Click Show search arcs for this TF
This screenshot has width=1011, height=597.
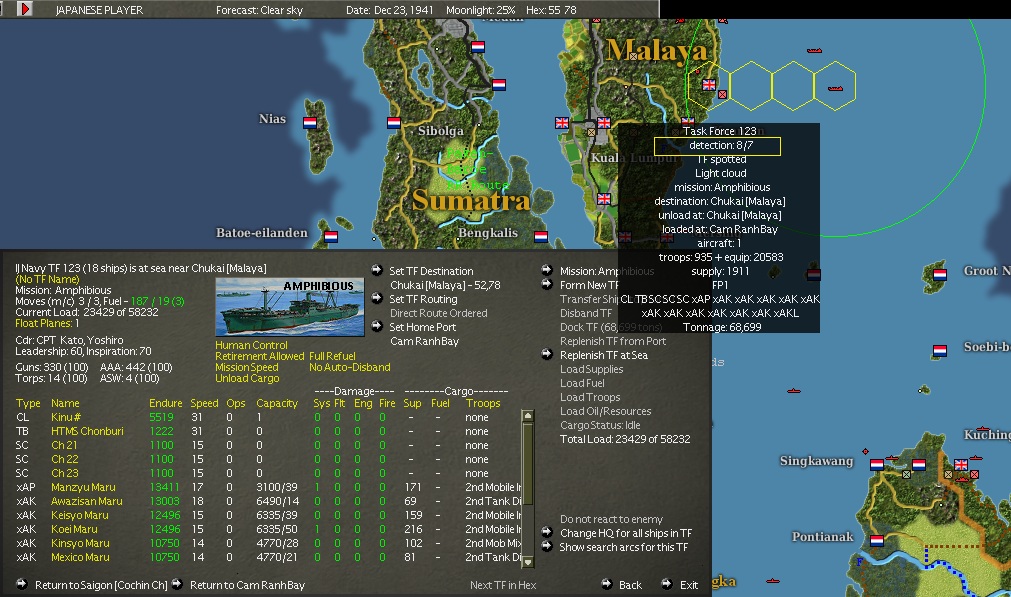(623, 547)
